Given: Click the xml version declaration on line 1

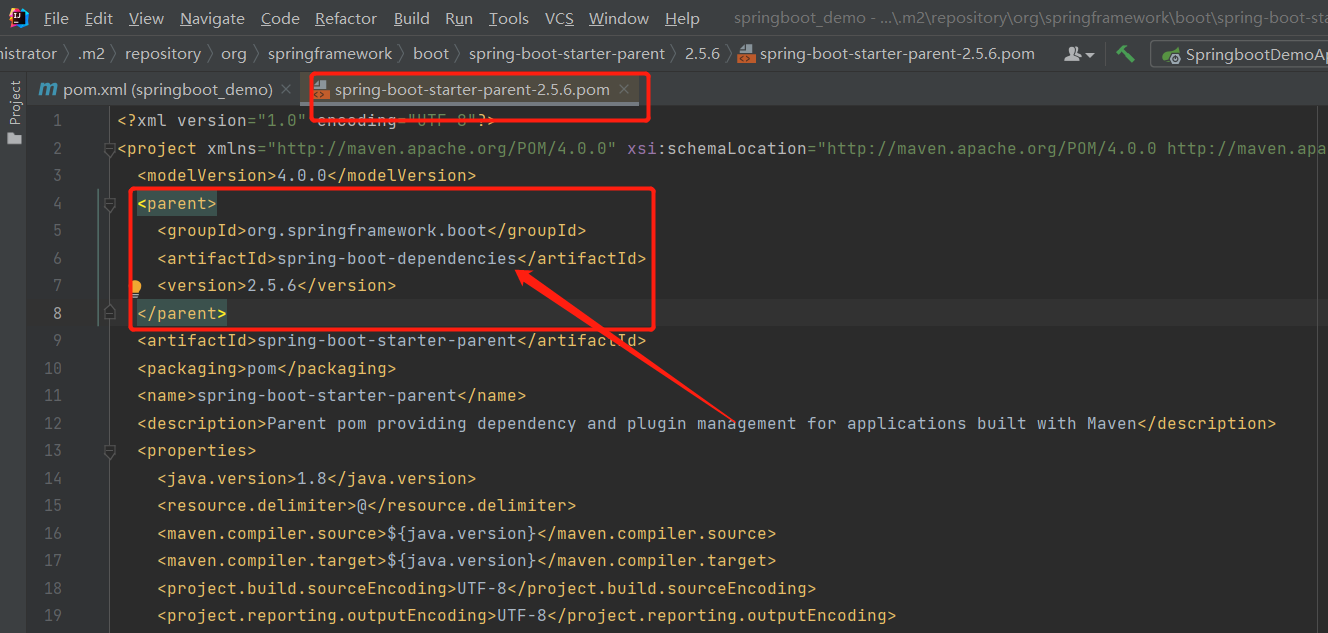Looking at the screenshot, I should coord(306,121).
